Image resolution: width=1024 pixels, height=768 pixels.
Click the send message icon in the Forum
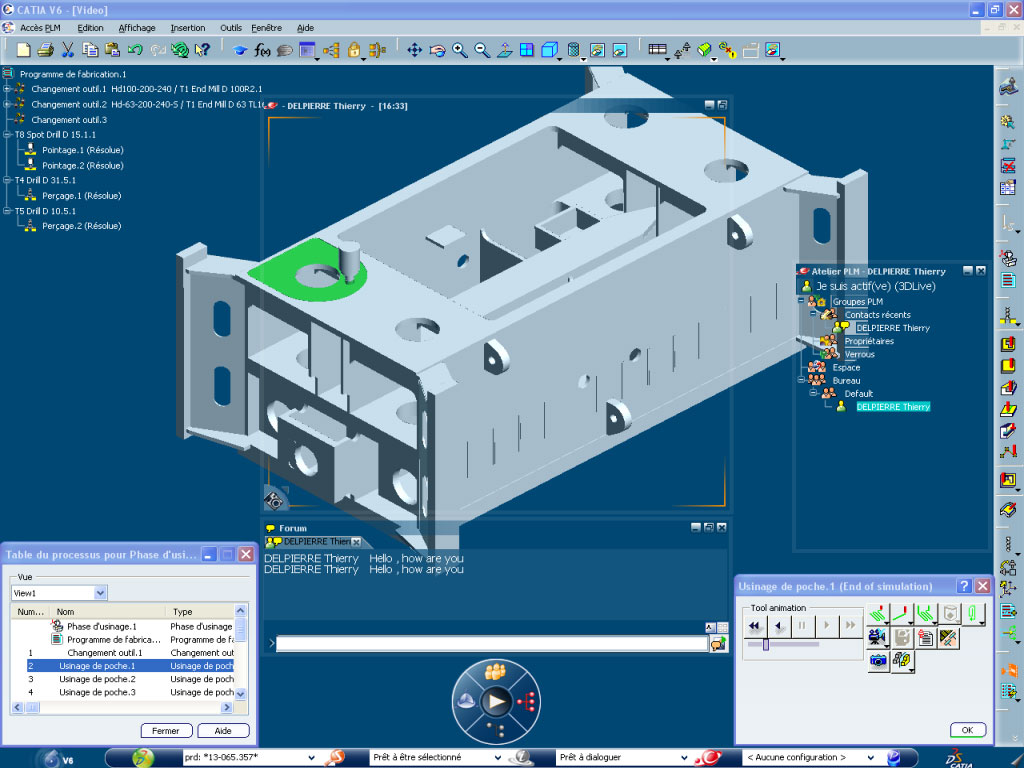click(718, 644)
